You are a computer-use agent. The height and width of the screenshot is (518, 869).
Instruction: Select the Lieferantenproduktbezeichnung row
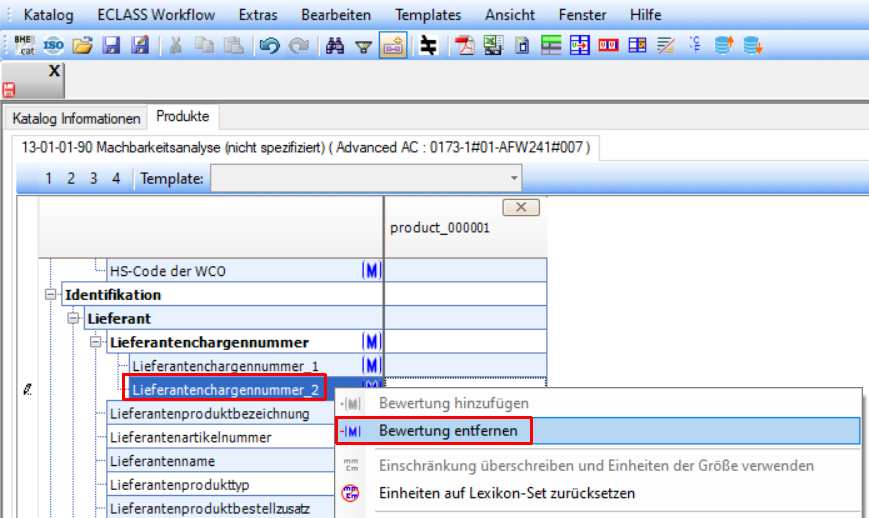[221, 414]
